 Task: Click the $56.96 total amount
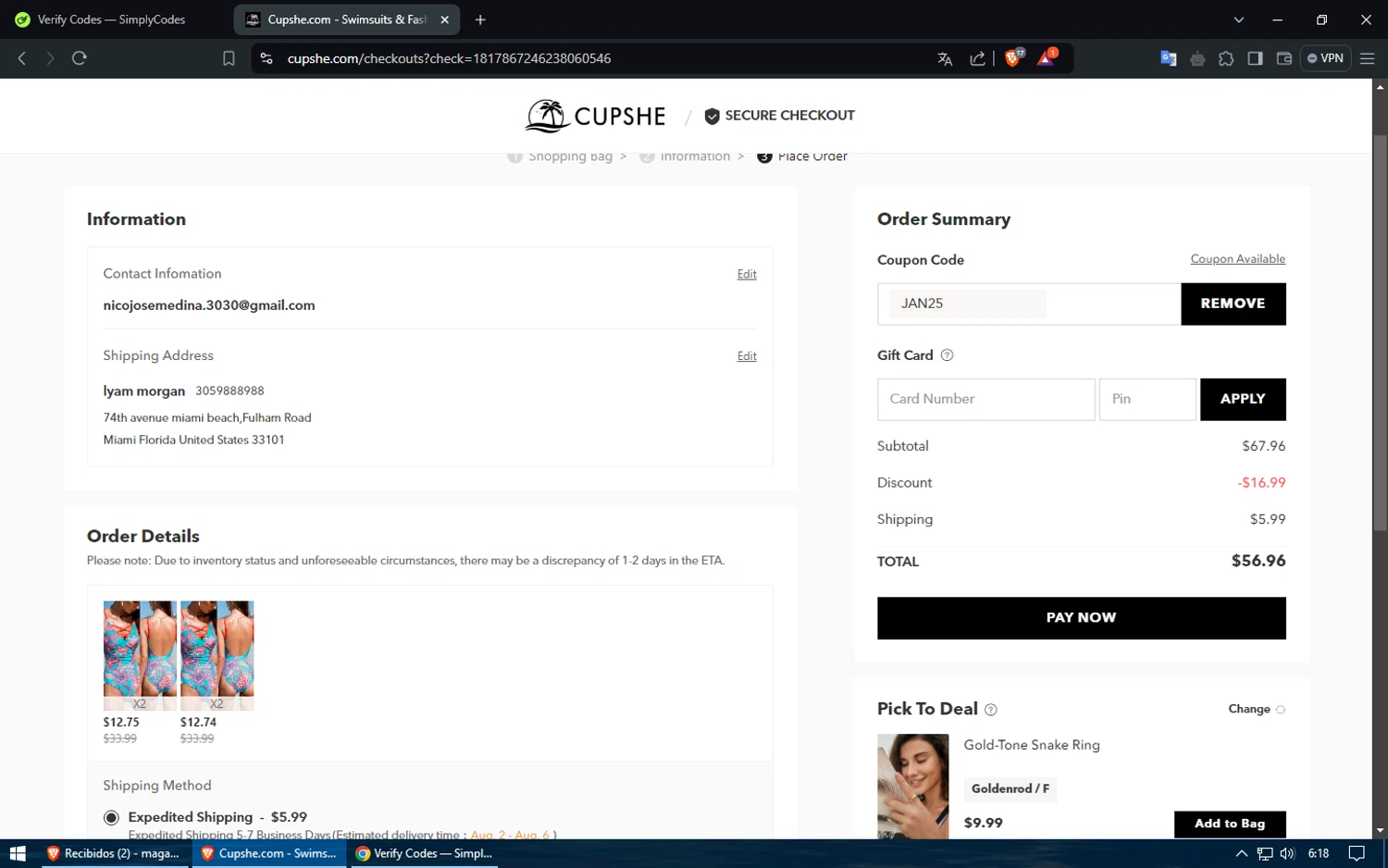(1258, 561)
